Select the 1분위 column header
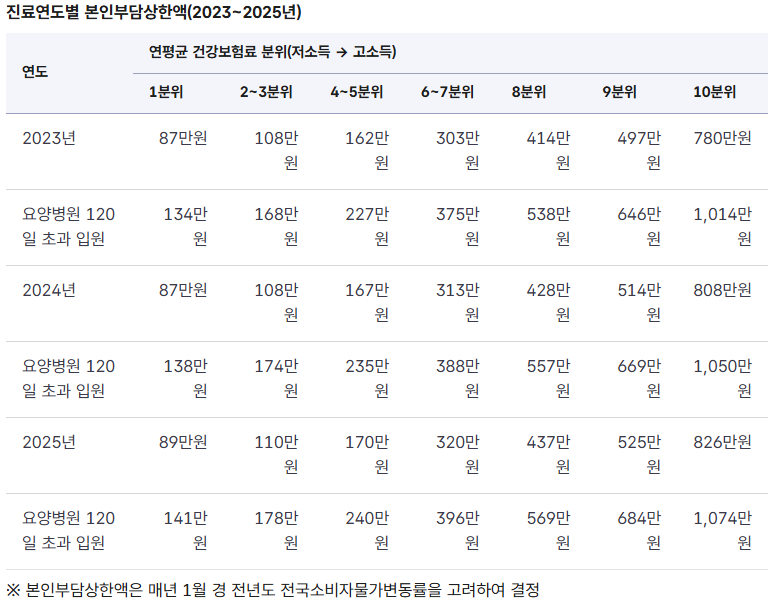The height and width of the screenshot is (604, 773). click(165, 92)
